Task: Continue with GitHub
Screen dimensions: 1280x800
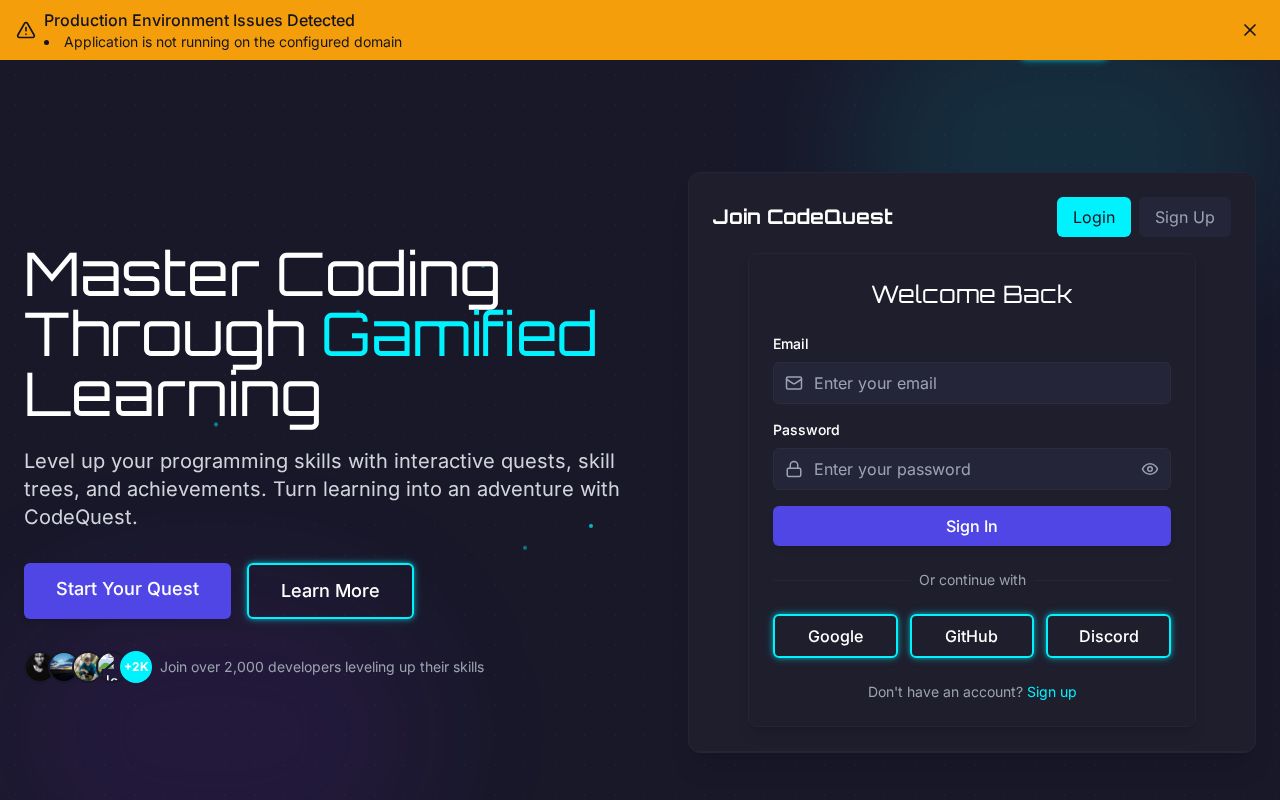Action: click(972, 636)
